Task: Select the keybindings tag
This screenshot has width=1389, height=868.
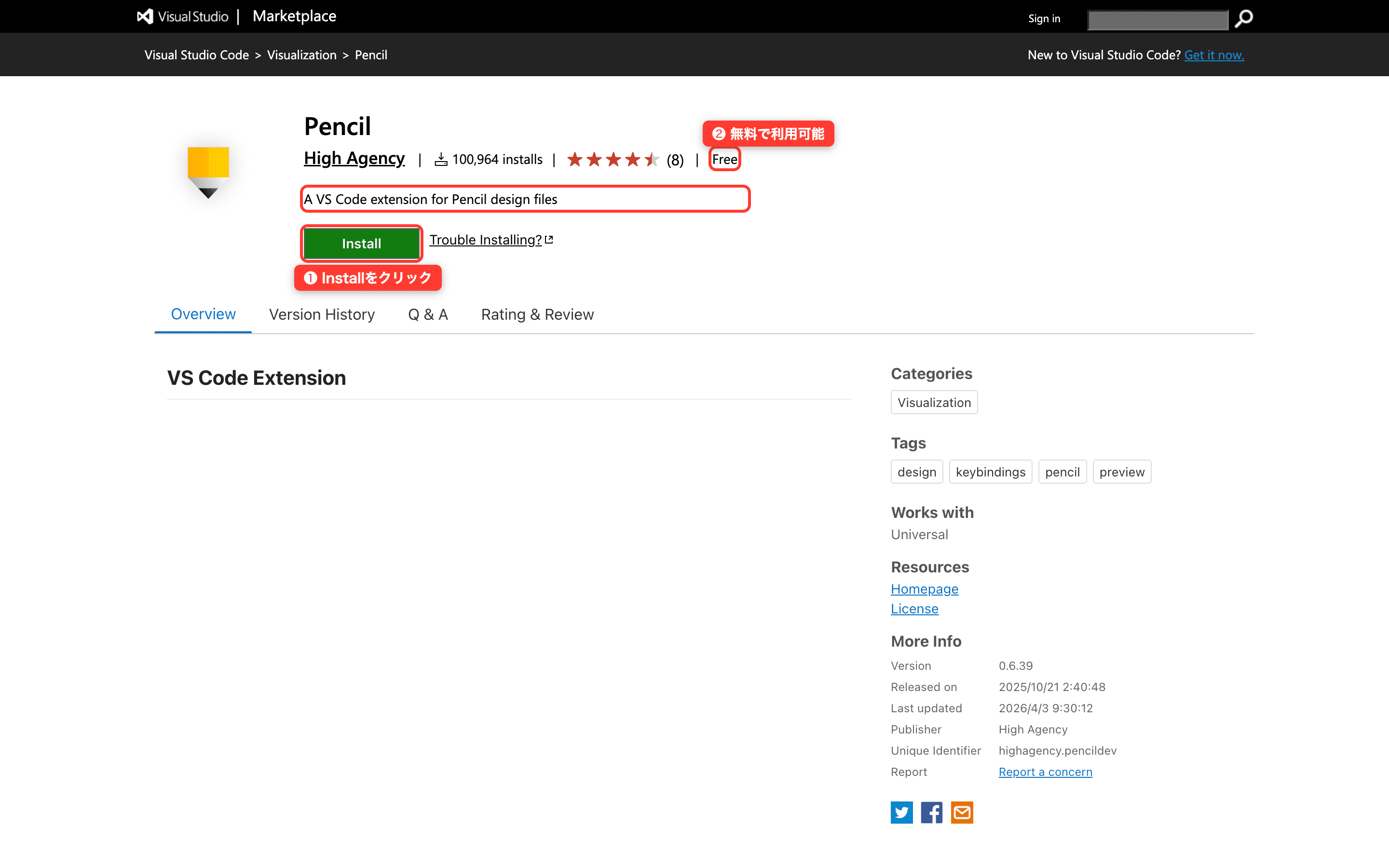Action: 990,472
